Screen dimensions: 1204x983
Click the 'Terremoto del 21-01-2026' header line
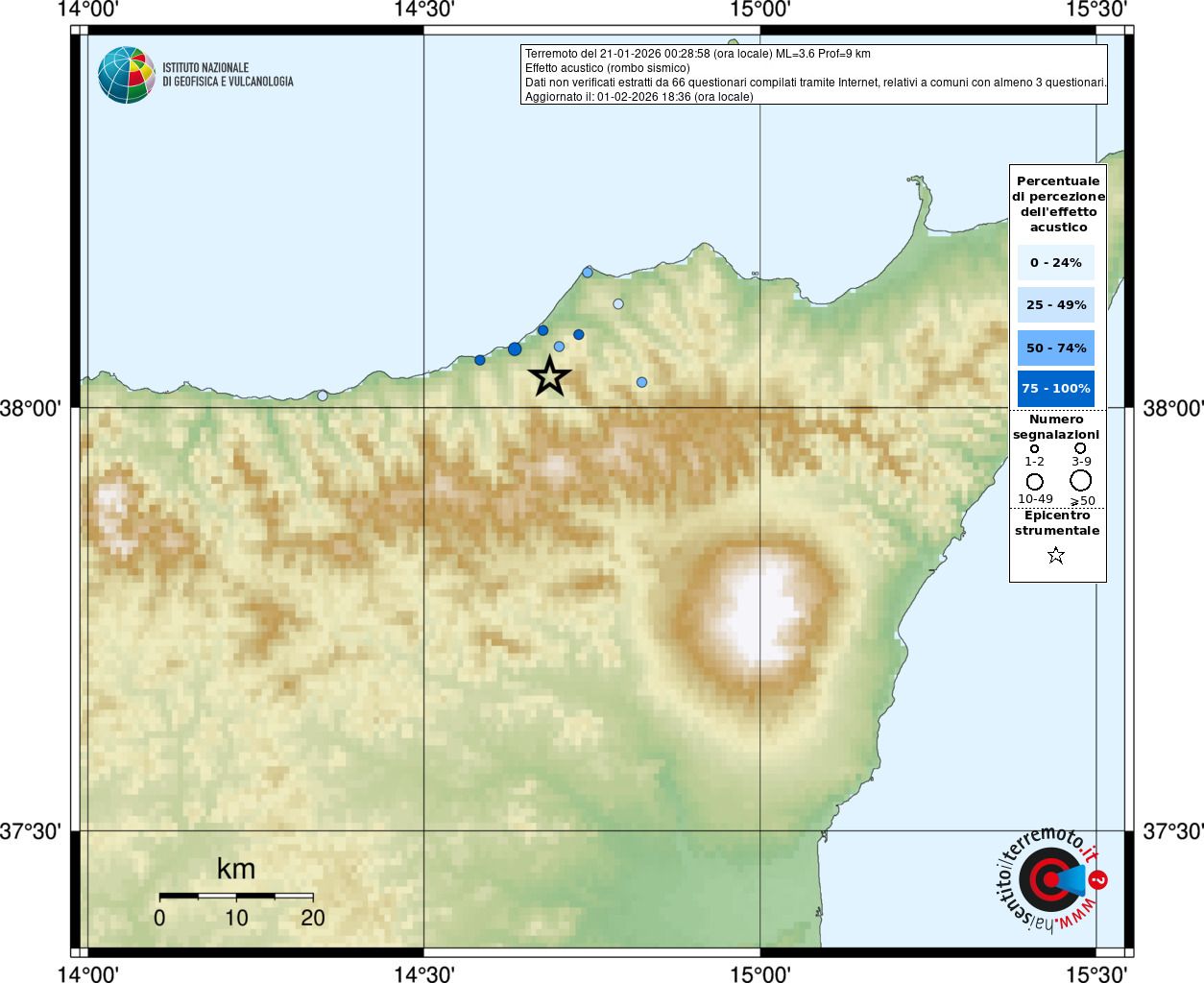click(x=698, y=54)
